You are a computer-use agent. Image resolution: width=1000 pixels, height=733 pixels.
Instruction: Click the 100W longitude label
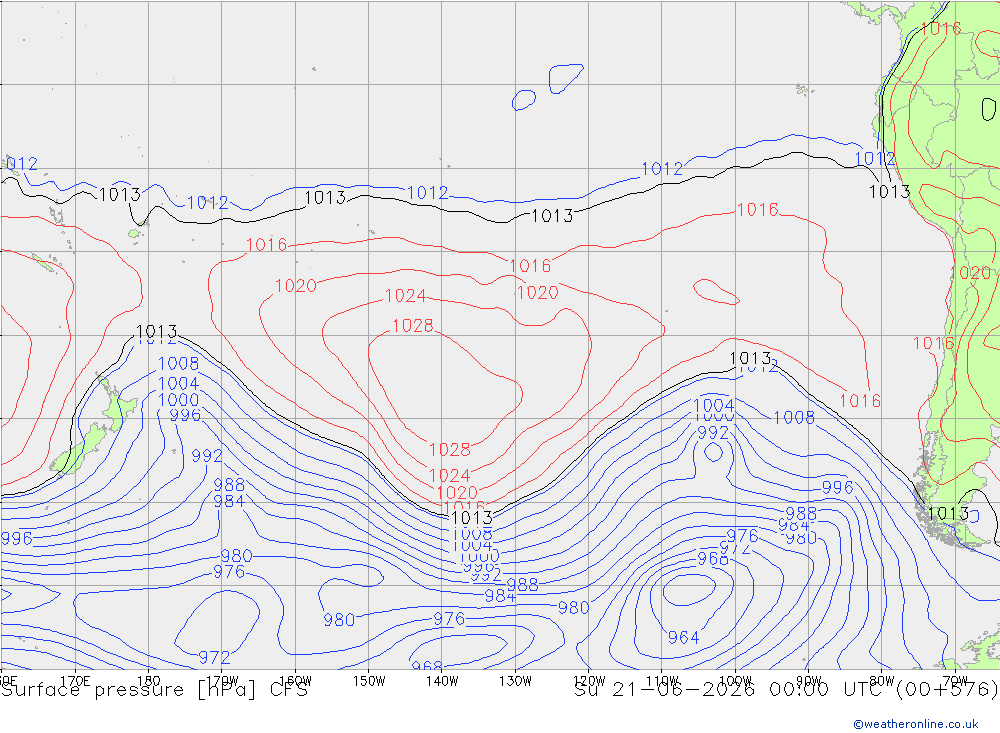(735, 681)
